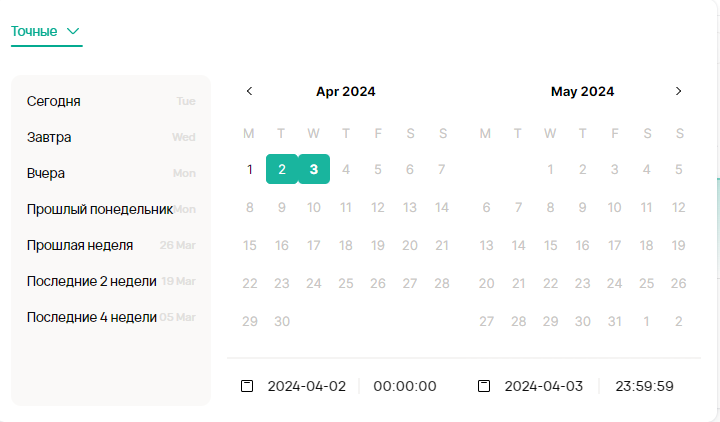Go to next month with right arrow
This screenshot has width=720, height=422.
679,91
